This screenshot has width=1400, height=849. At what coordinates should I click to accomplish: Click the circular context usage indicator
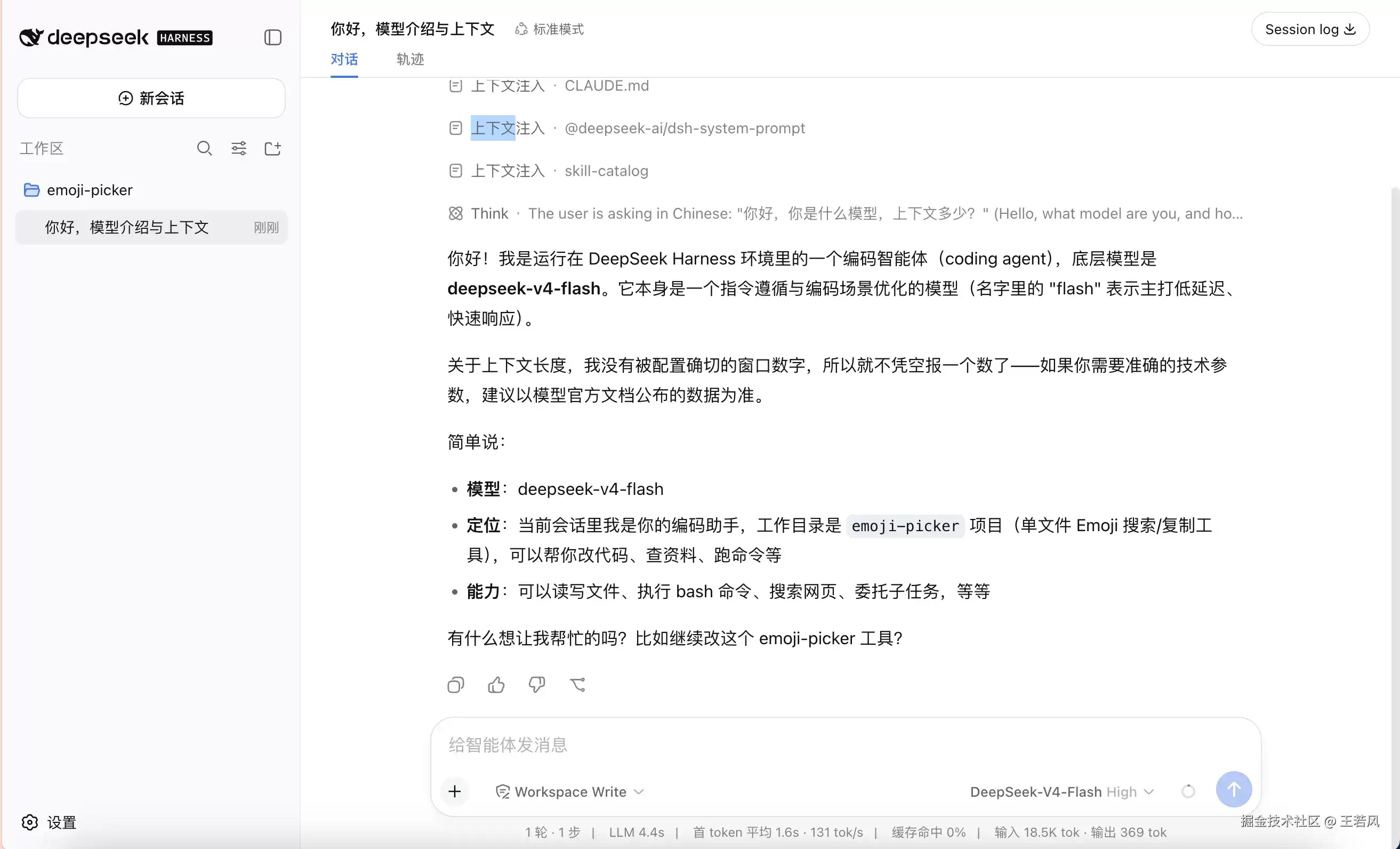(1188, 791)
